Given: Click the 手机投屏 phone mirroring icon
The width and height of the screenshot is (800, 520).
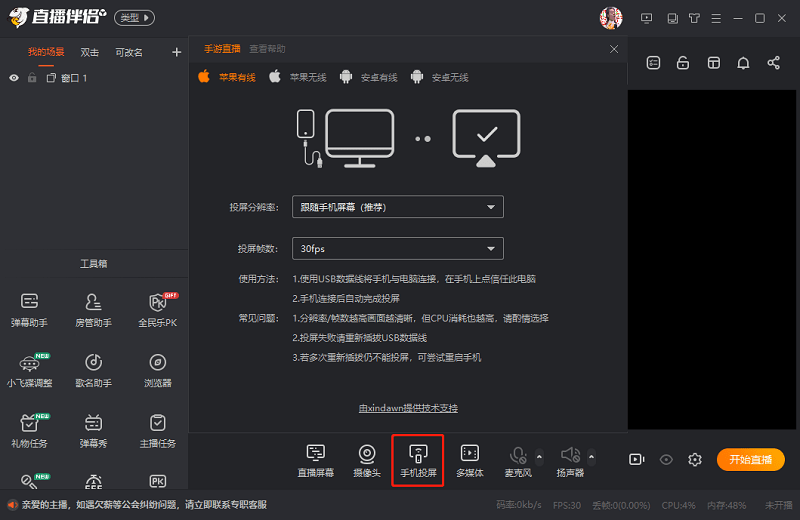Looking at the screenshot, I should [x=418, y=455].
